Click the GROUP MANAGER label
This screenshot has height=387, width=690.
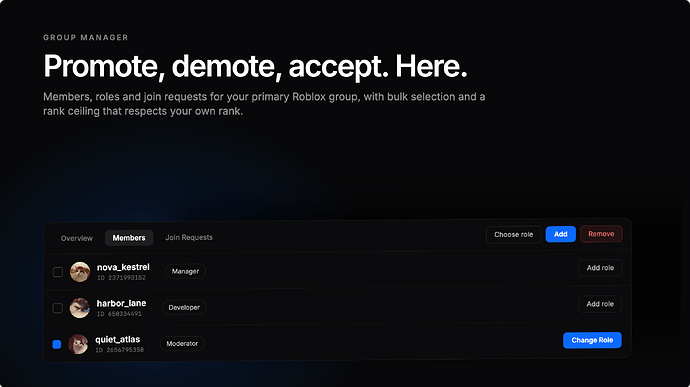click(86, 37)
